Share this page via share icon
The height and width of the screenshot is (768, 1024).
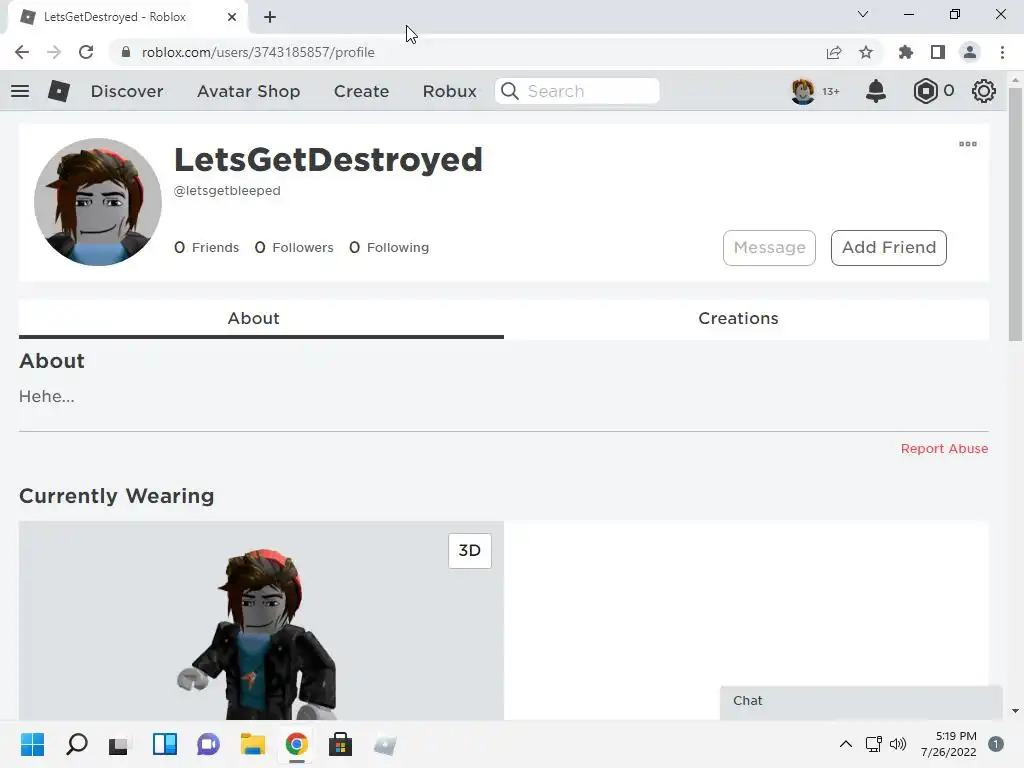pyautogui.click(x=833, y=52)
